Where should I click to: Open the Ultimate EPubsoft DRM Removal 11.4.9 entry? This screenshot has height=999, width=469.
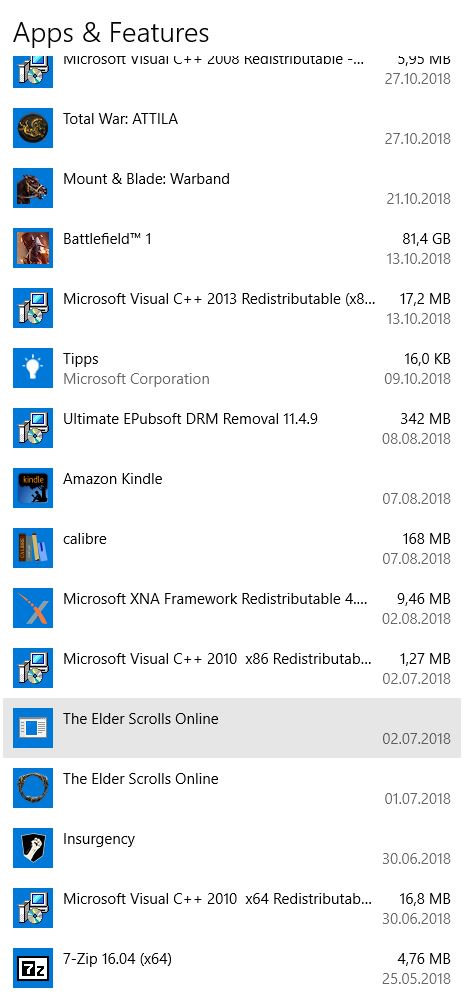coord(232,428)
